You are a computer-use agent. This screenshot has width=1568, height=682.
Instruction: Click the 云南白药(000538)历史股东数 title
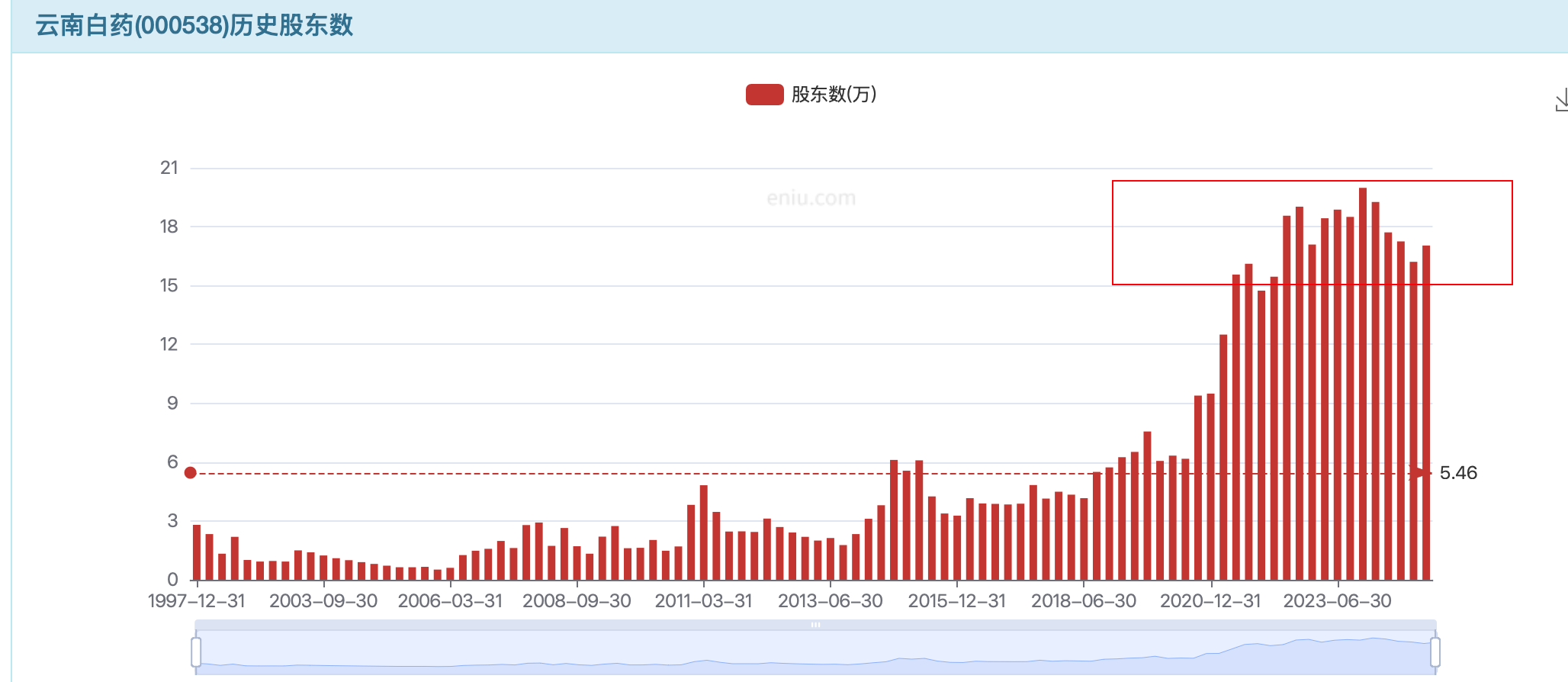click(194, 25)
